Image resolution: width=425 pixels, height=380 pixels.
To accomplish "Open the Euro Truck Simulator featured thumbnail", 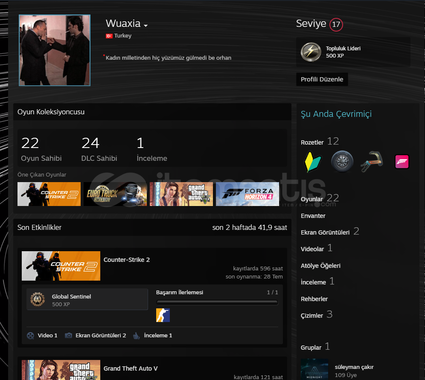I will [115, 194].
